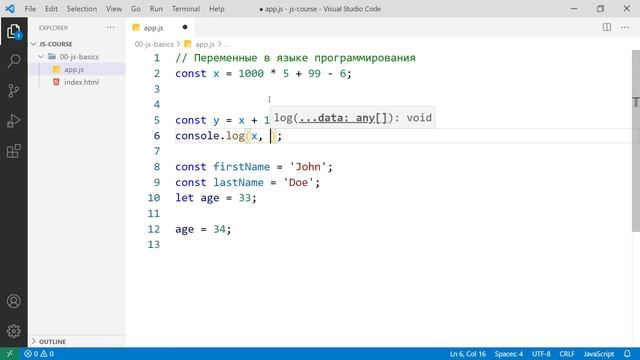Split the editor to the right

[x=607, y=27]
